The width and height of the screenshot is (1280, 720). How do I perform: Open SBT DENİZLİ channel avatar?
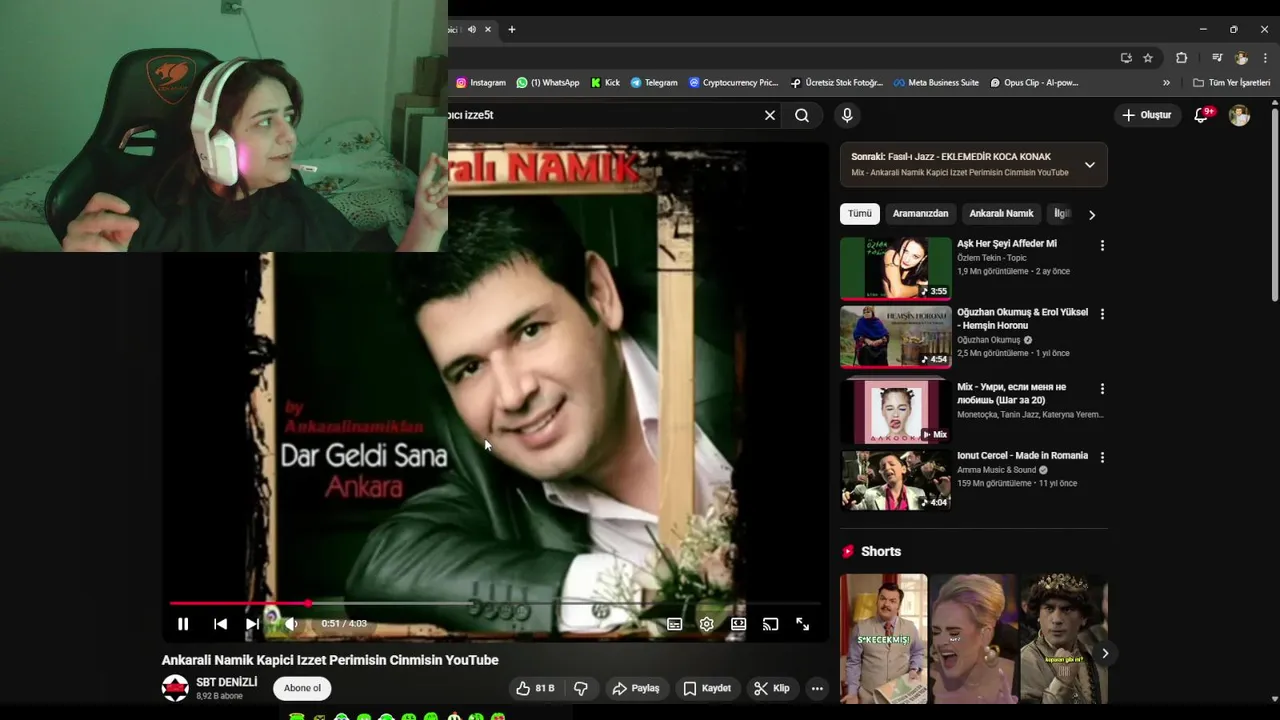175,688
